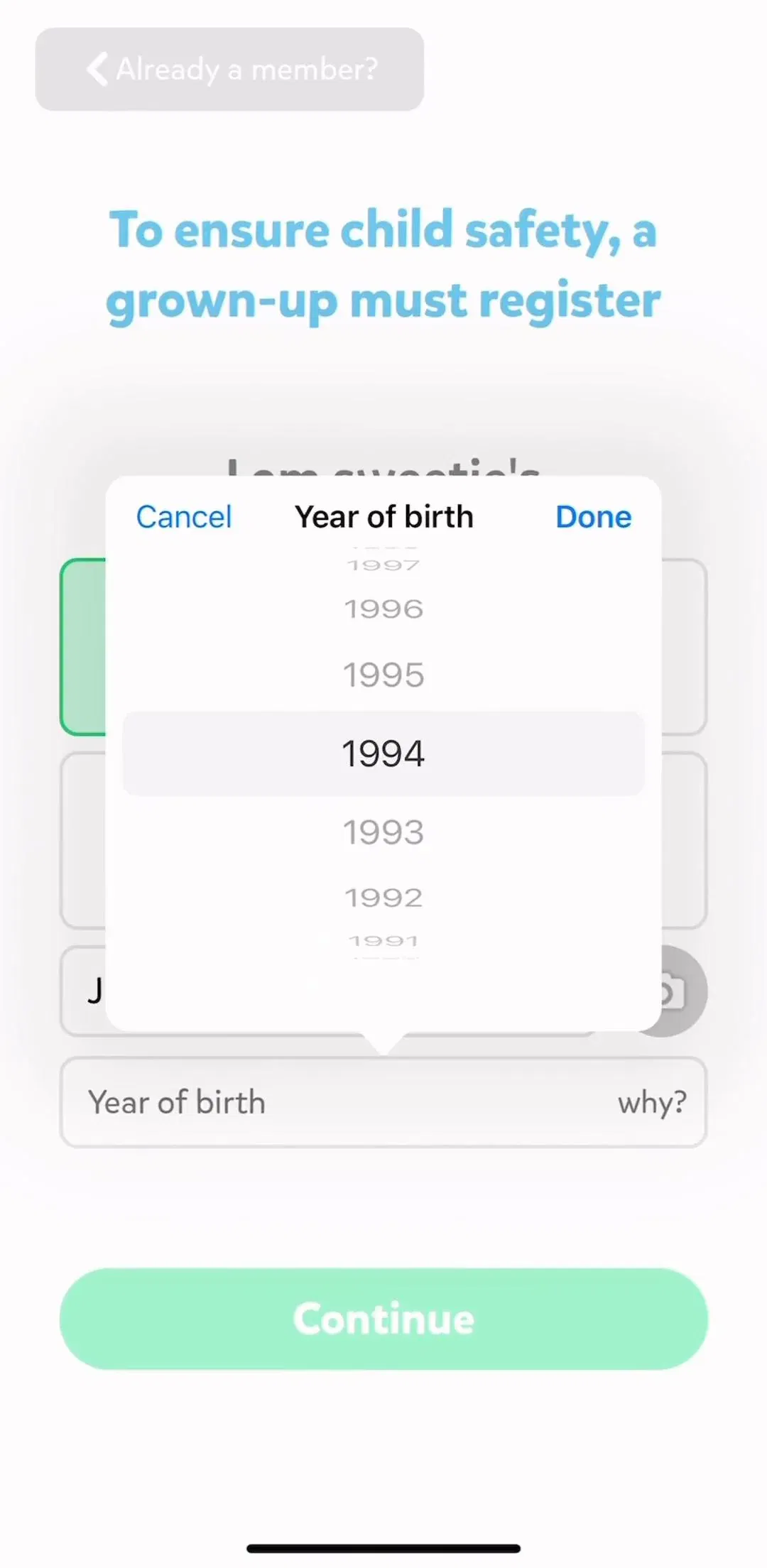
Task: Tap the green Continue button
Action: tap(383, 1319)
